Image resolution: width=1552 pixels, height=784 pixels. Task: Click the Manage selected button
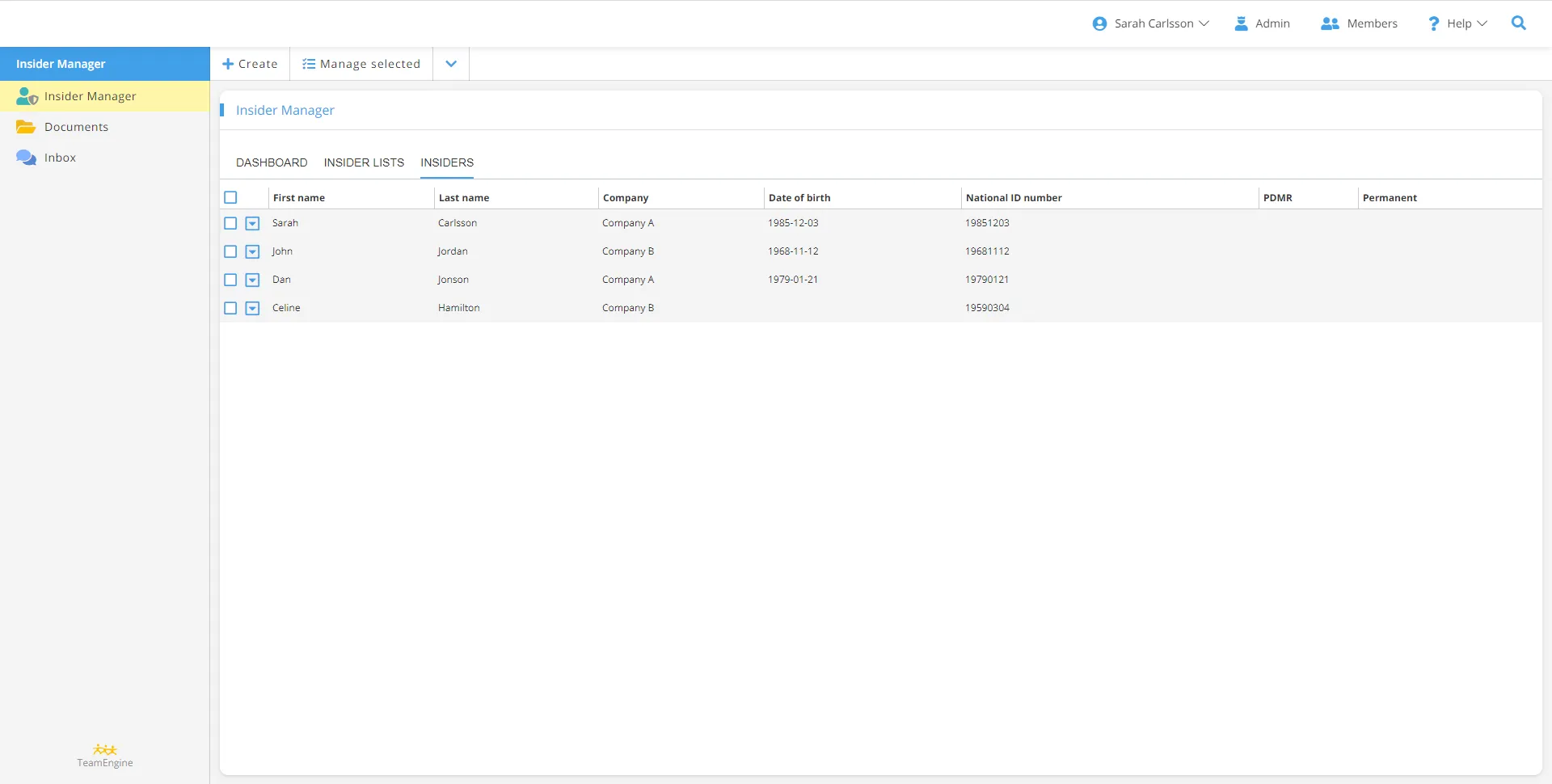click(361, 64)
